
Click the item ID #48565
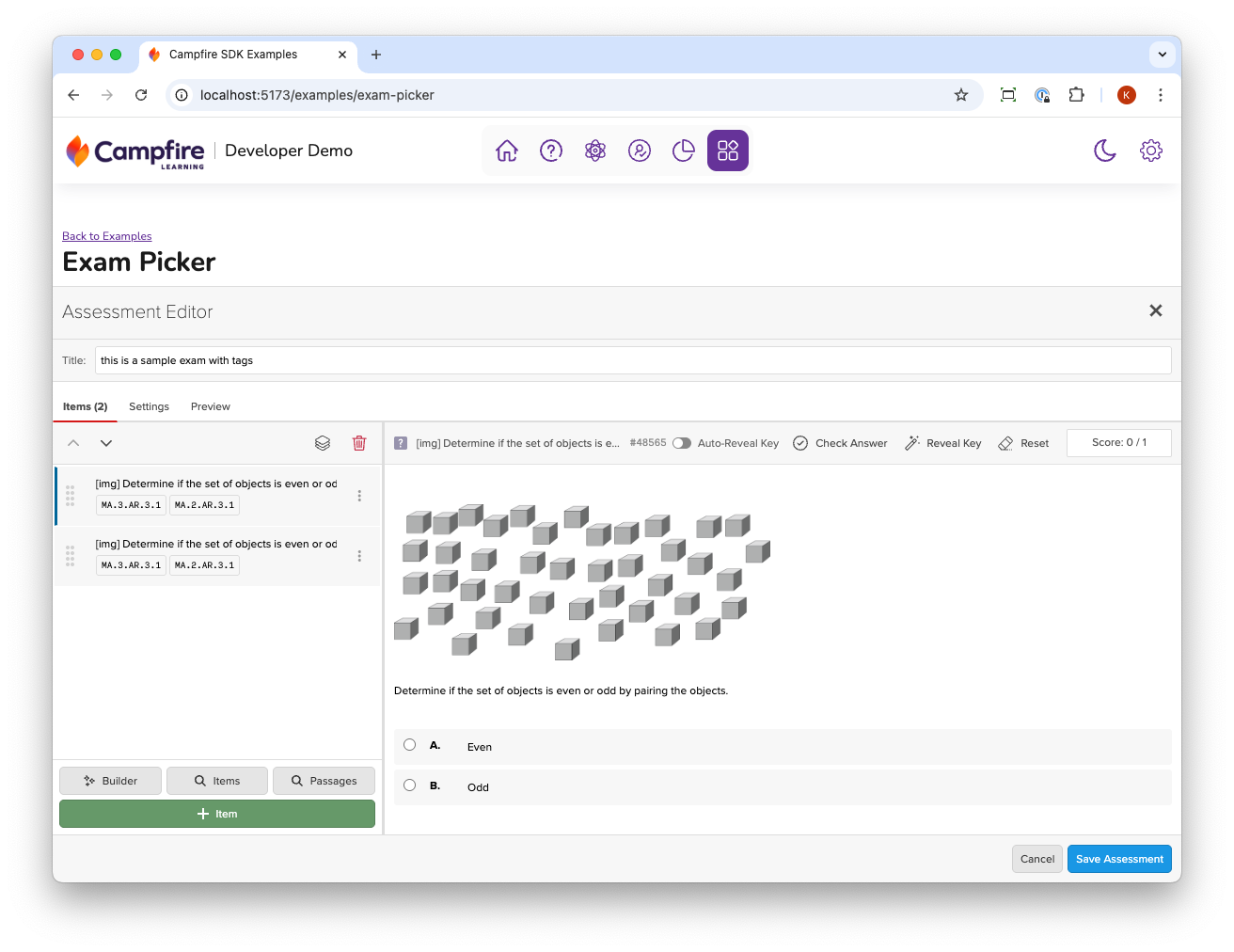tap(648, 442)
